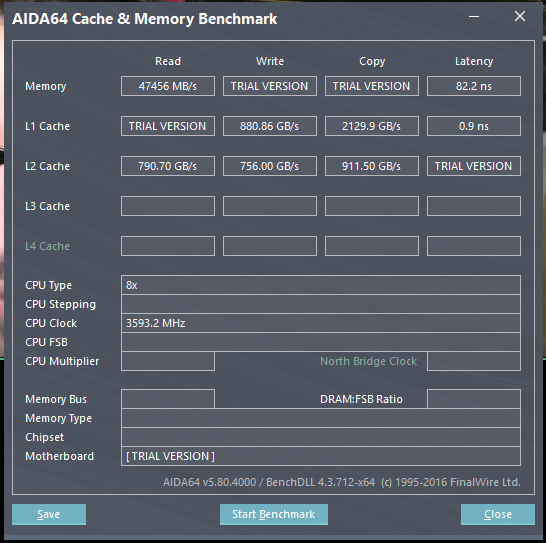This screenshot has height=543, width=546.
Task: Click the empty Memory Bus field
Action: point(168,399)
